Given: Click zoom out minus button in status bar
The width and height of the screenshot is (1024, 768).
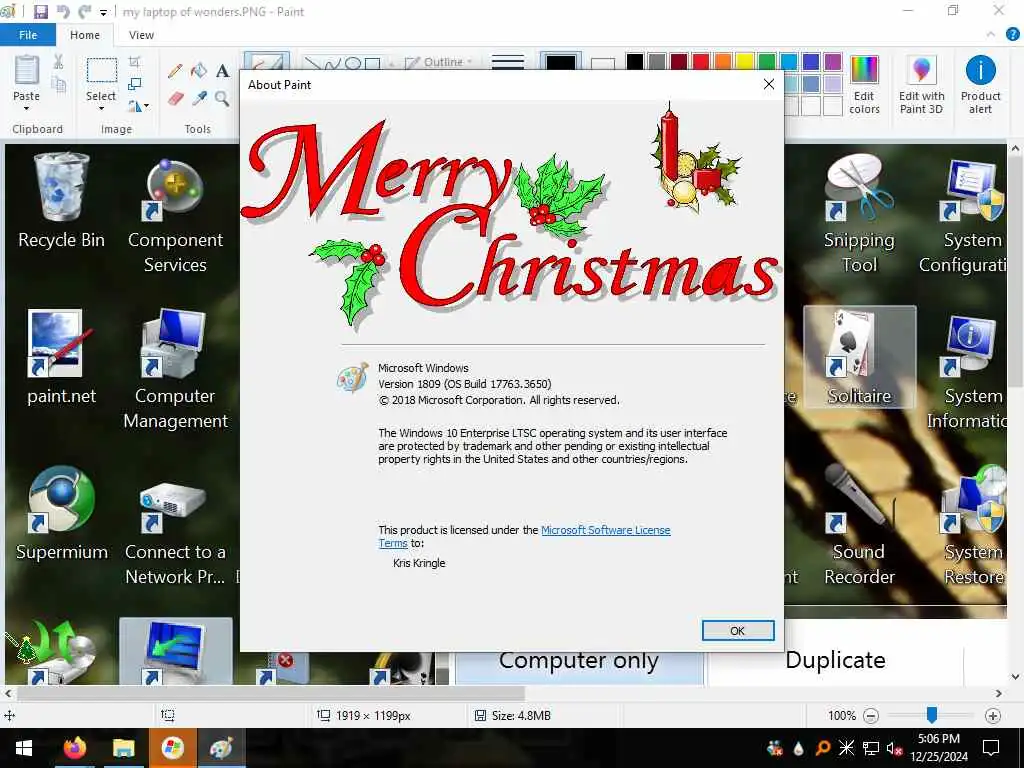Looking at the screenshot, I should click(871, 716).
